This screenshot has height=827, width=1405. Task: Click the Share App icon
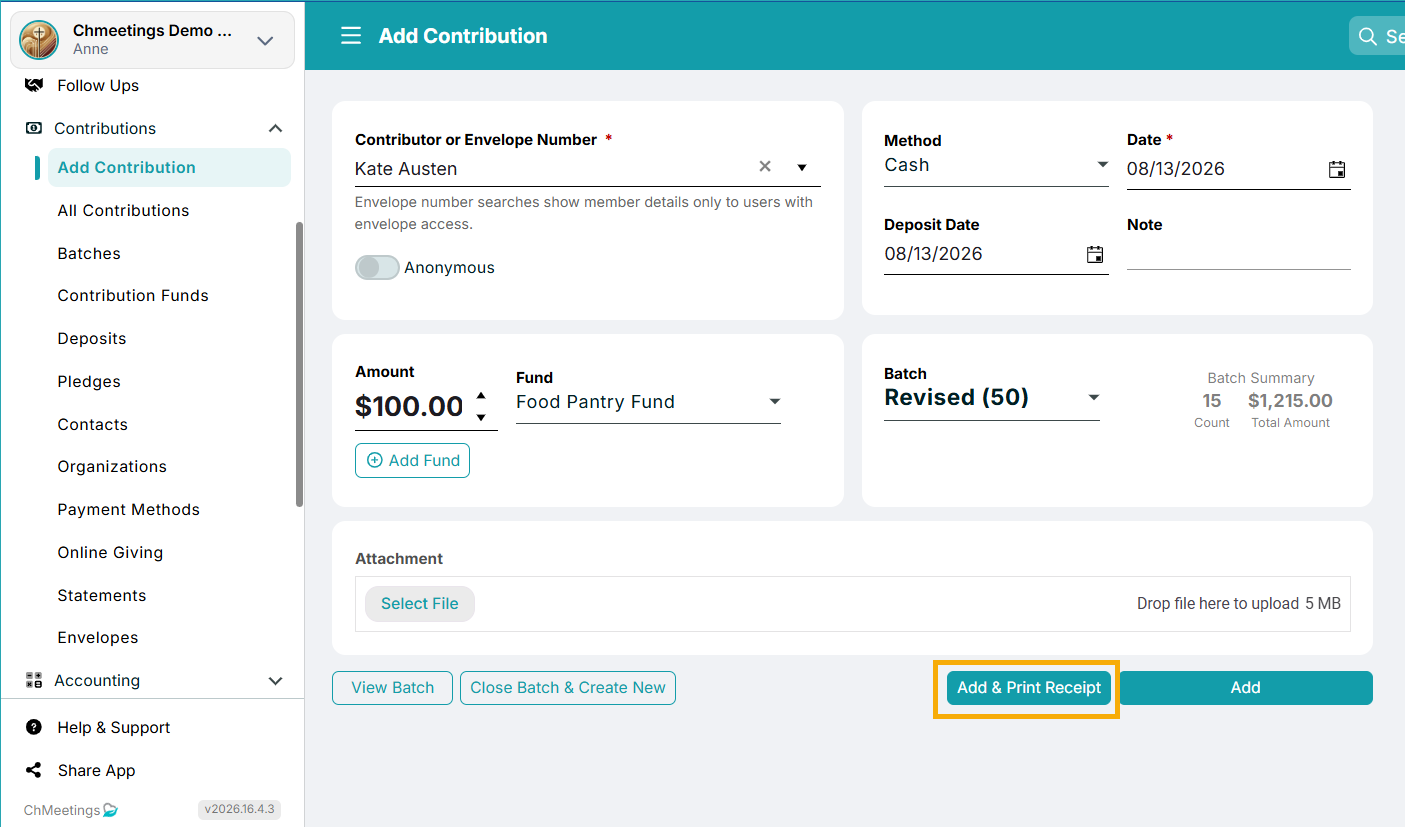coord(34,770)
